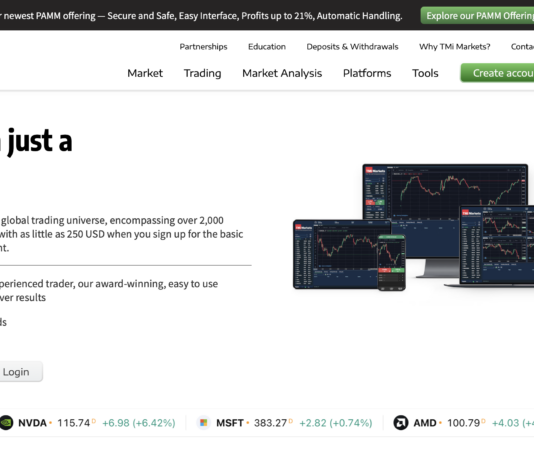Select the MSFT ticker symbol text
Viewport: 534px width, 462px height.
(230, 423)
